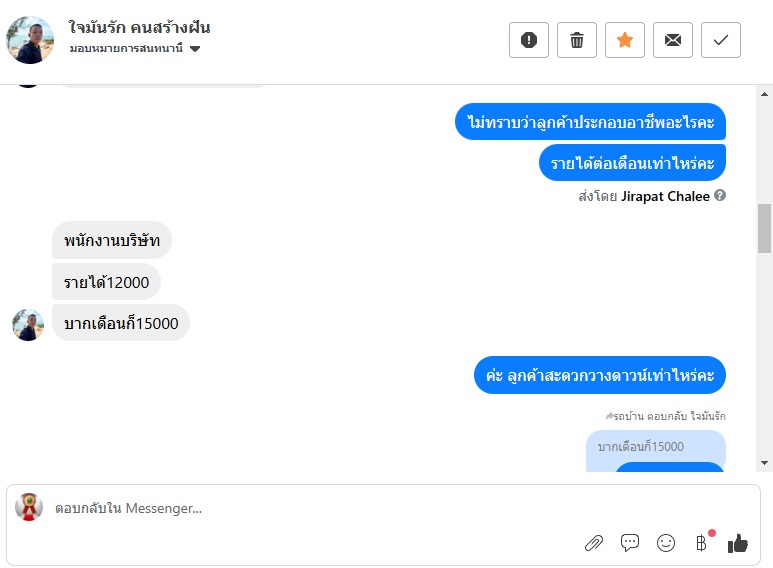Click the quoted reply bubble บากเดือนก็15000
The width and height of the screenshot is (773, 568).
[x=642, y=447]
